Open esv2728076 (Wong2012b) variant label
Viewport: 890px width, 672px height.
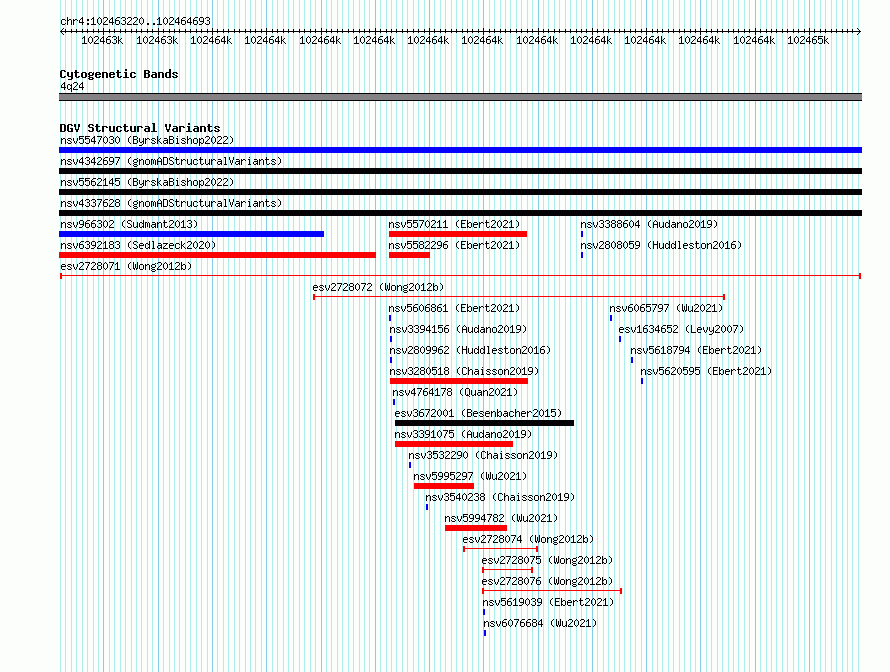547,581
